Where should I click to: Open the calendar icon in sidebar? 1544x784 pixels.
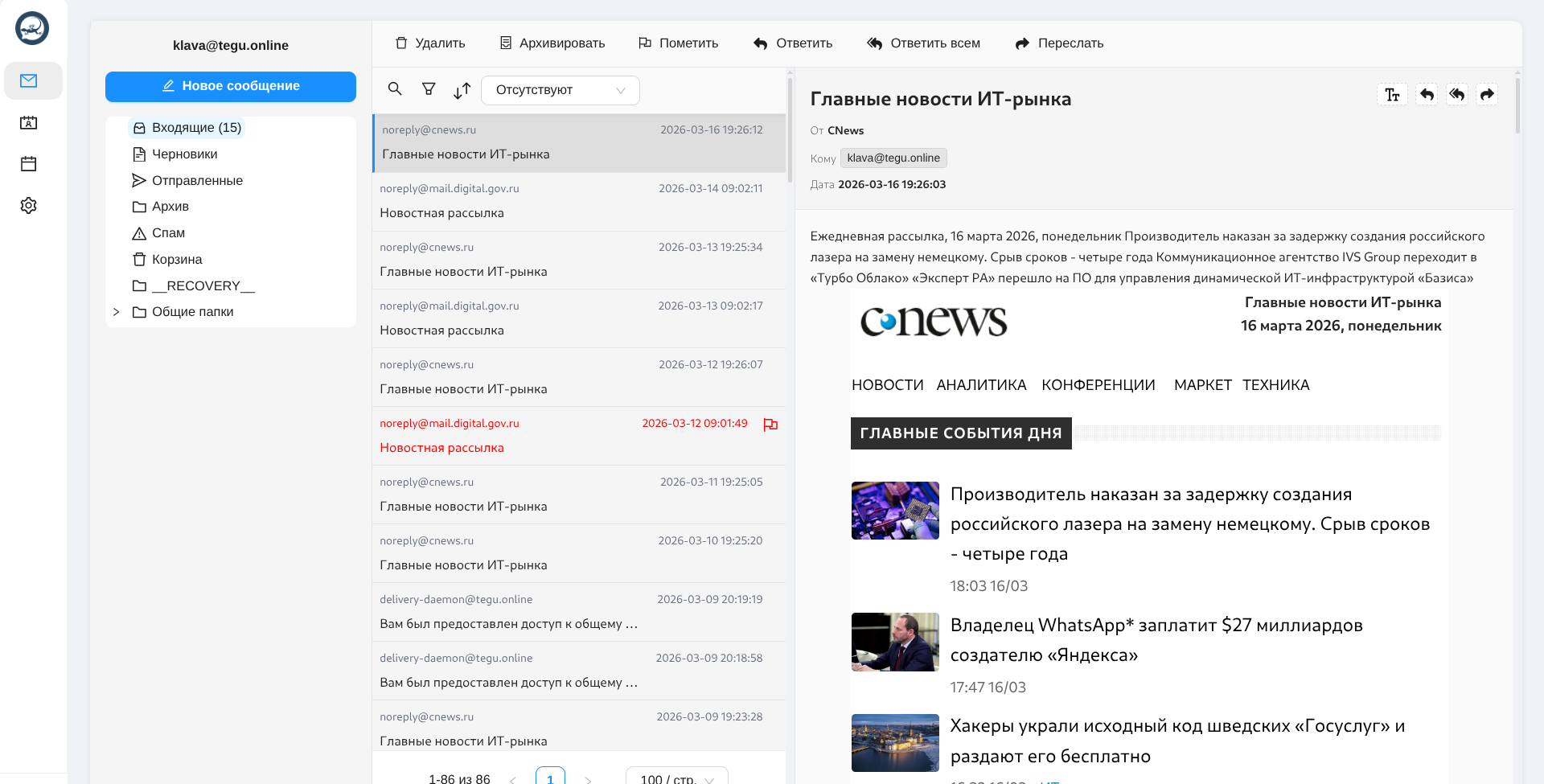tap(29, 164)
